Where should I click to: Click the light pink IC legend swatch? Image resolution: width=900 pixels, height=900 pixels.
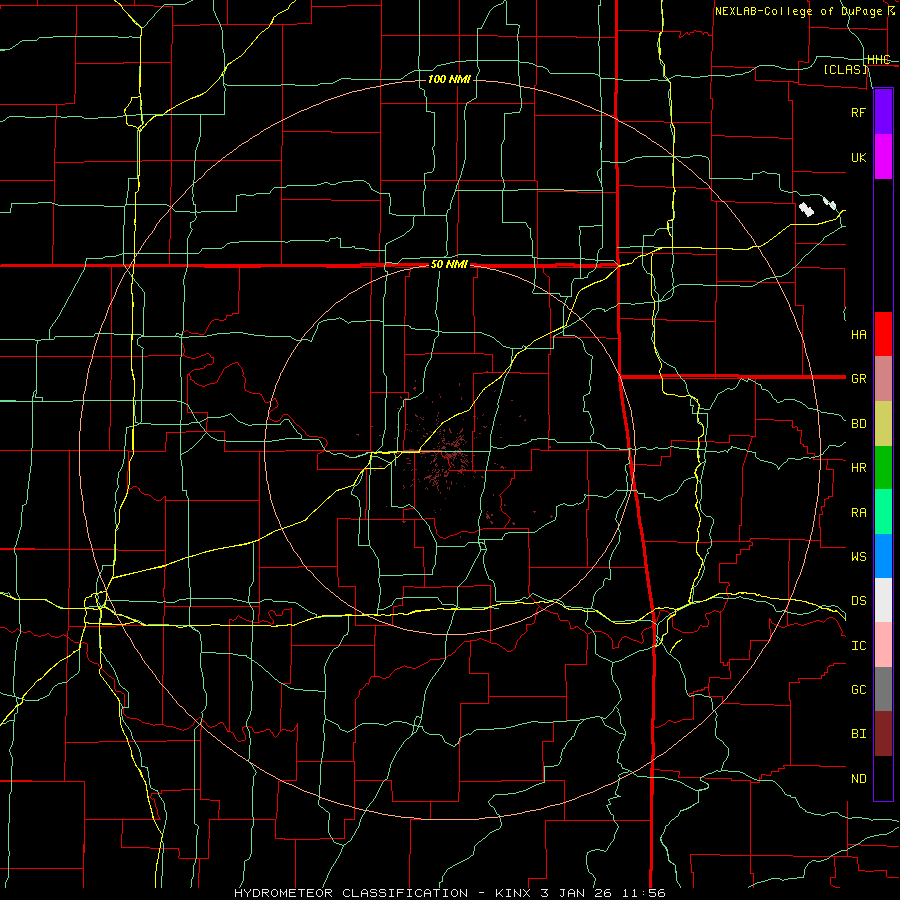point(883,645)
